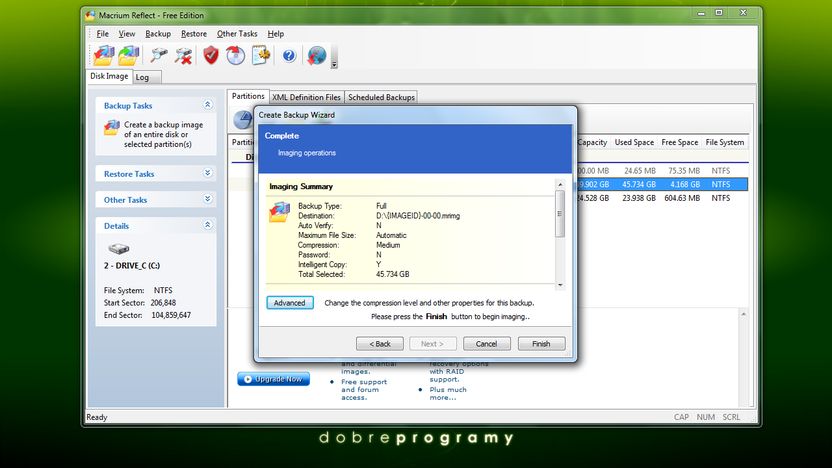The height and width of the screenshot is (468, 832).
Task: Click the Free Space column header
Action: tap(680, 142)
